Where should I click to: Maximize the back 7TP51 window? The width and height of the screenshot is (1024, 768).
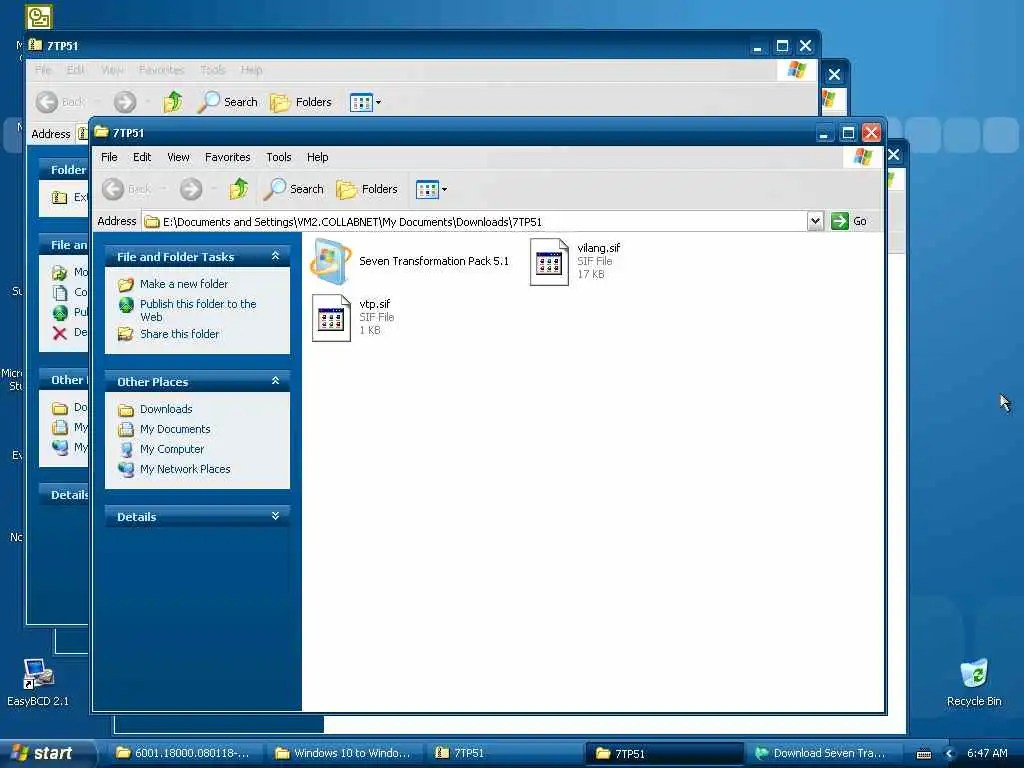click(x=782, y=46)
